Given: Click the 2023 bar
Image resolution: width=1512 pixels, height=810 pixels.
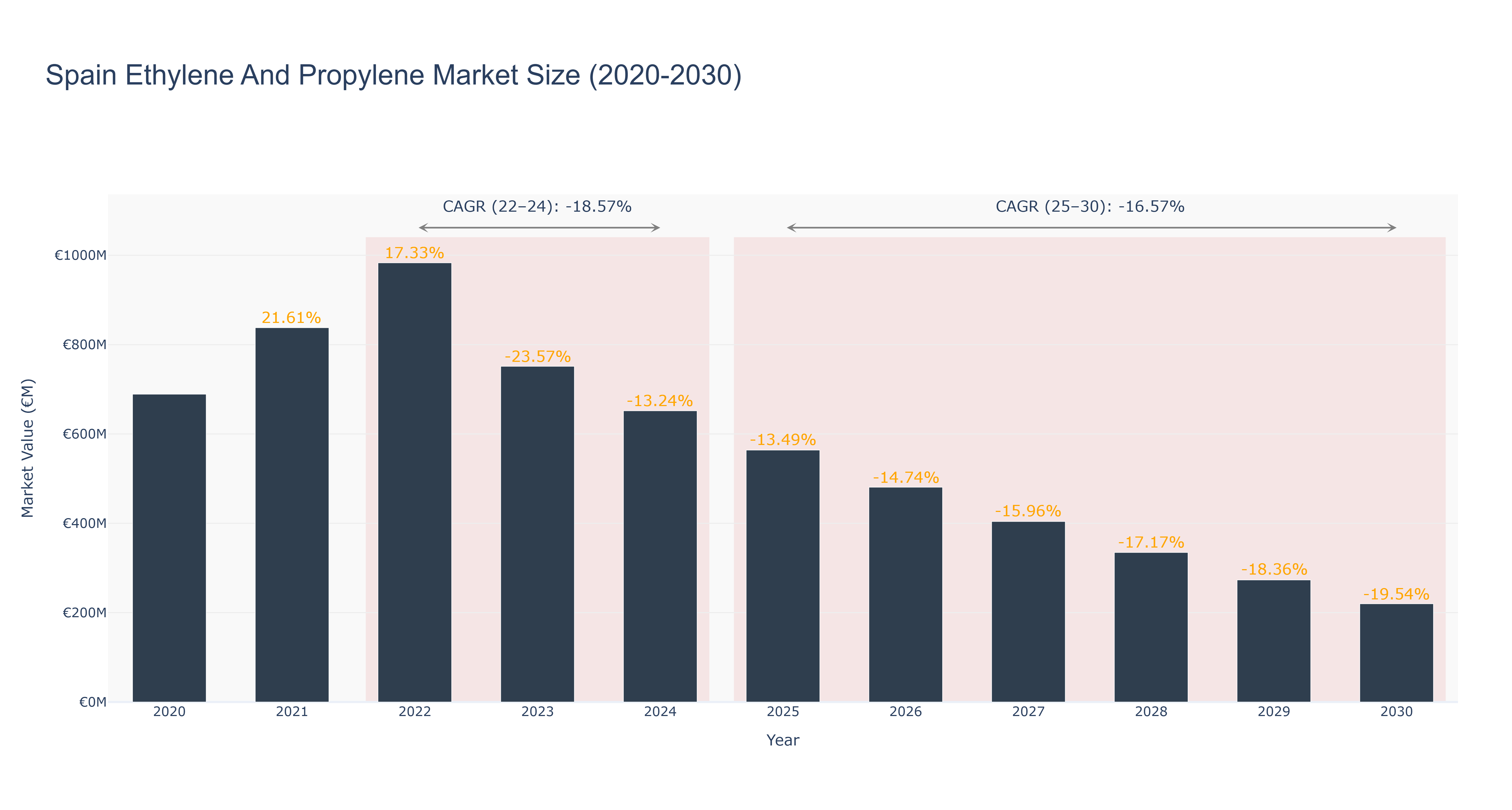Looking at the screenshot, I should click(537, 534).
